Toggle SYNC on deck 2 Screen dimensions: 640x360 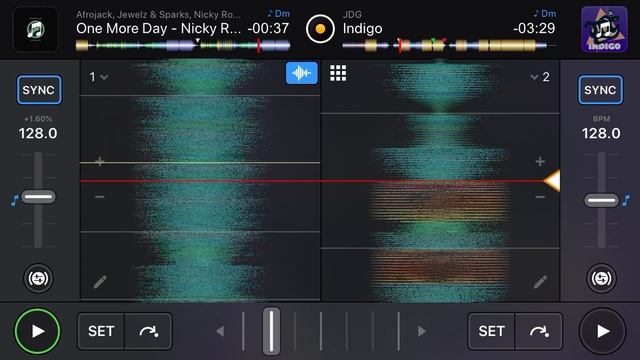click(x=600, y=89)
